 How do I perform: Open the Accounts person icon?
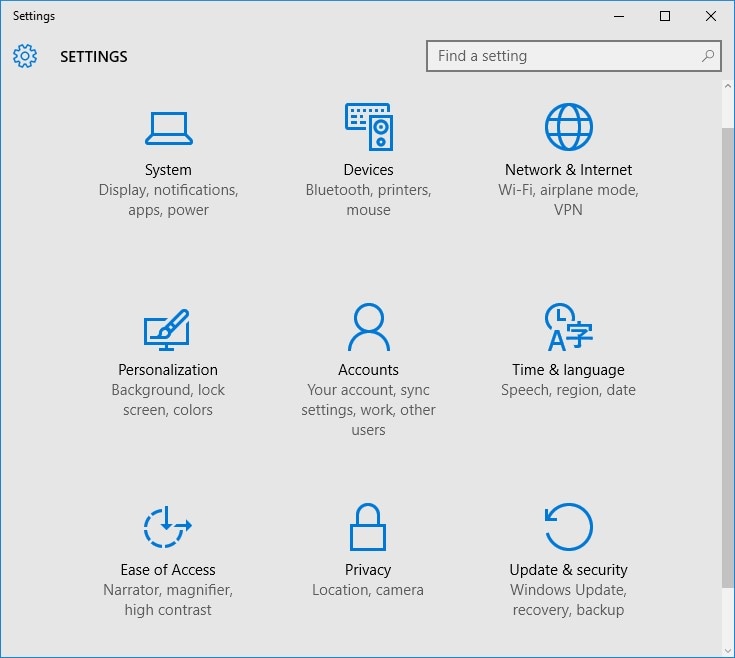369,327
